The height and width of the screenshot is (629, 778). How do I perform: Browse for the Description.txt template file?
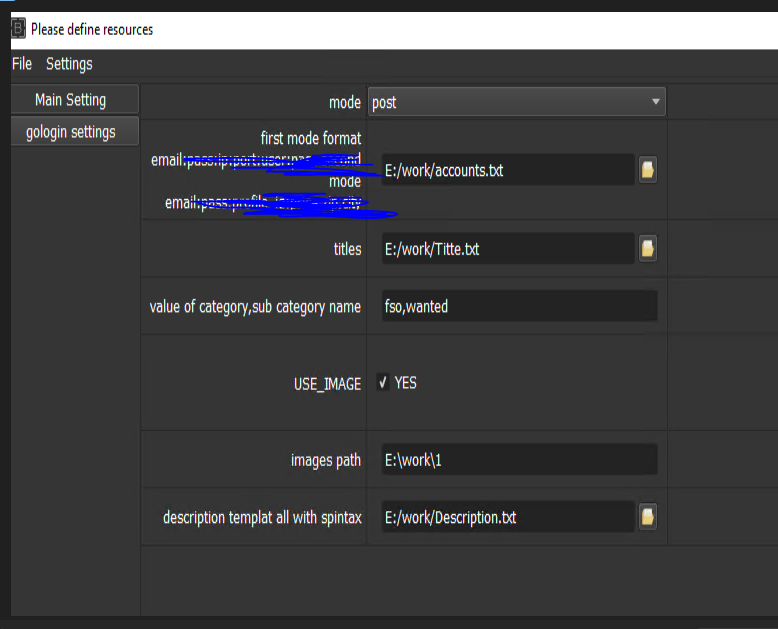click(x=648, y=517)
